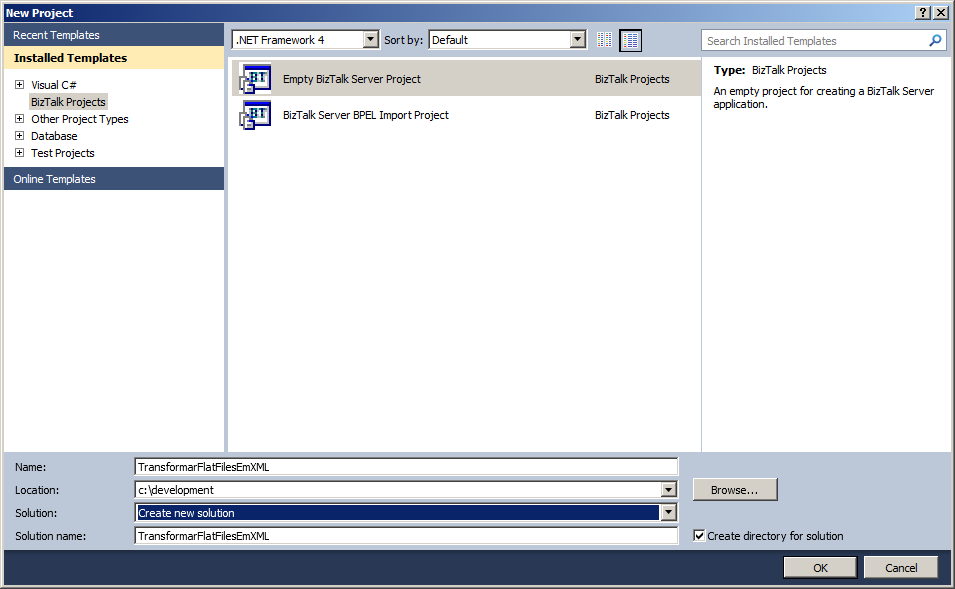Click BizTalk Projects category of BPEL row
Image resolution: width=955 pixels, height=589 pixels.
tap(632, 115)
